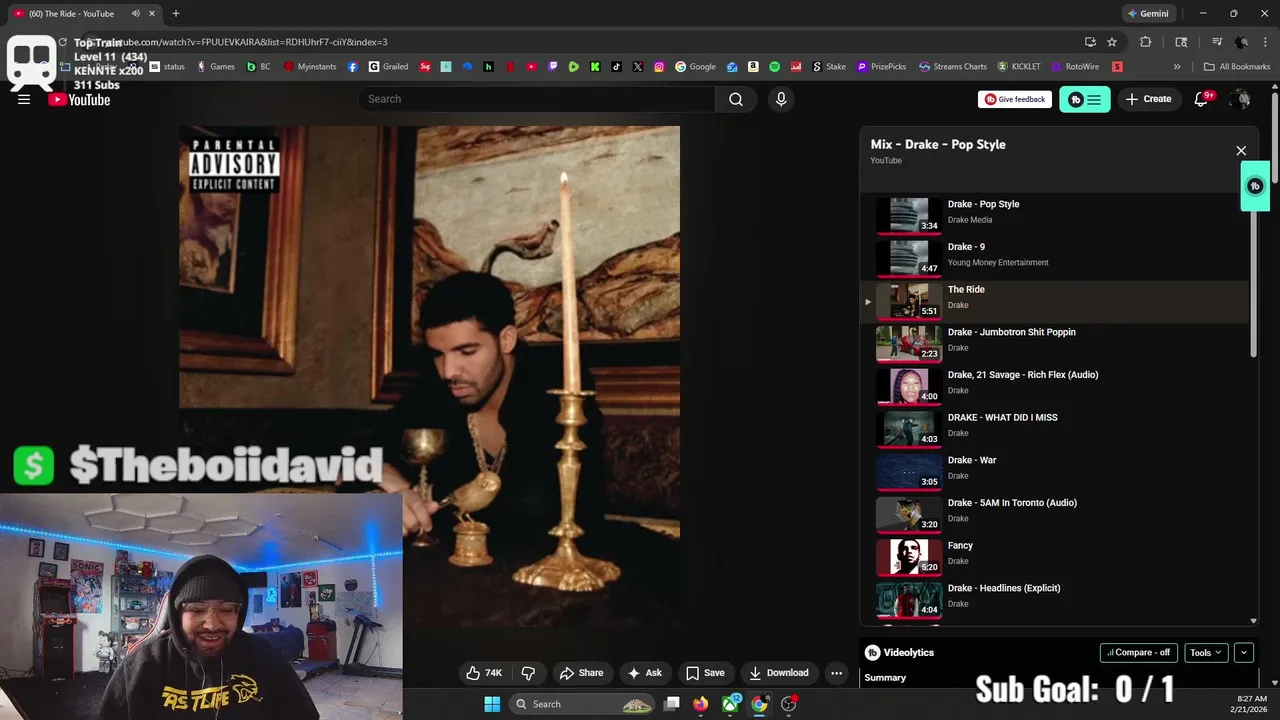Open the YouTube notifications bell
The height and width of the screenshot is (720, 1280).
(x=1202, y=99)
